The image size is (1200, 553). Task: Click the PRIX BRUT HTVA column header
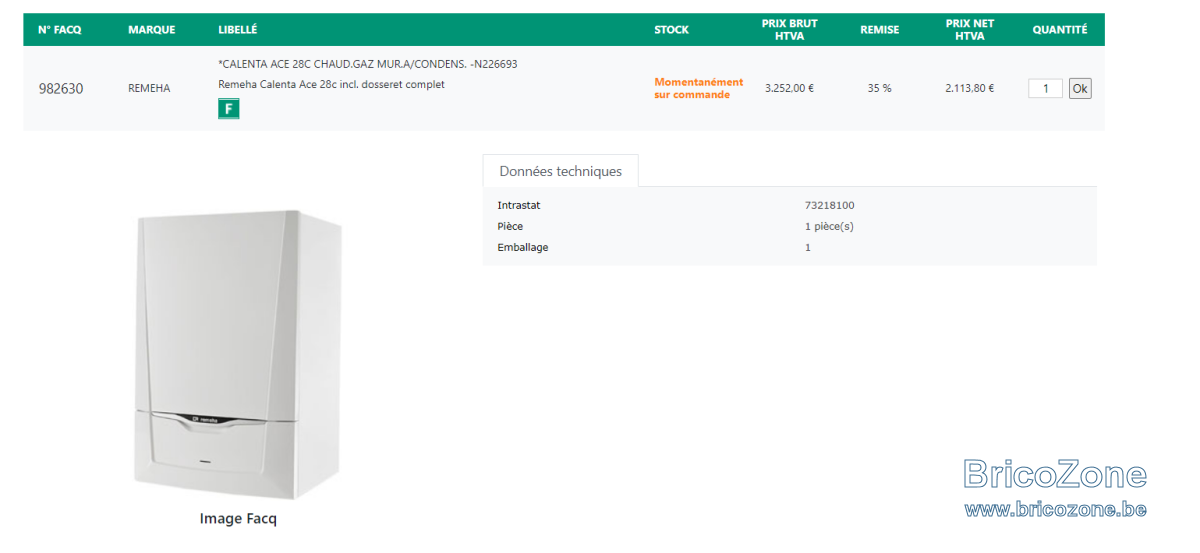coord(789,30)
